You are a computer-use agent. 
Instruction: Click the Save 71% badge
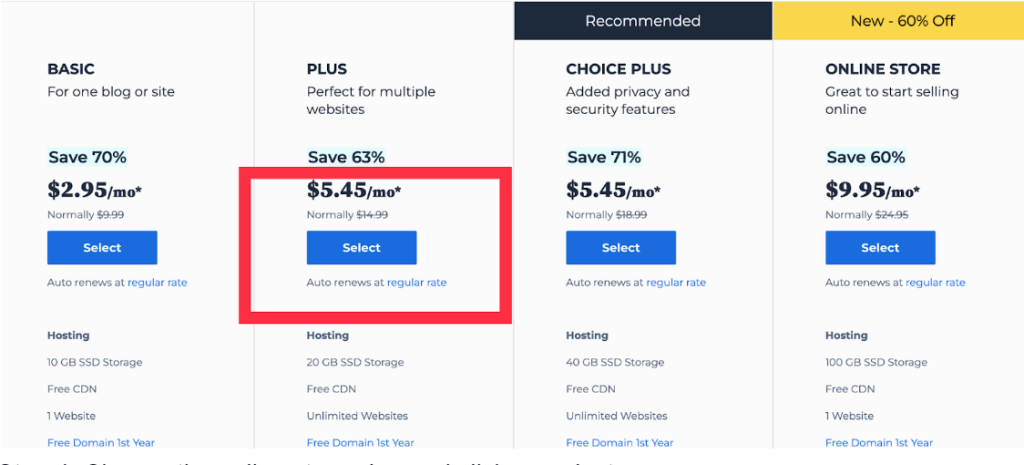click(x=604, y=157)
